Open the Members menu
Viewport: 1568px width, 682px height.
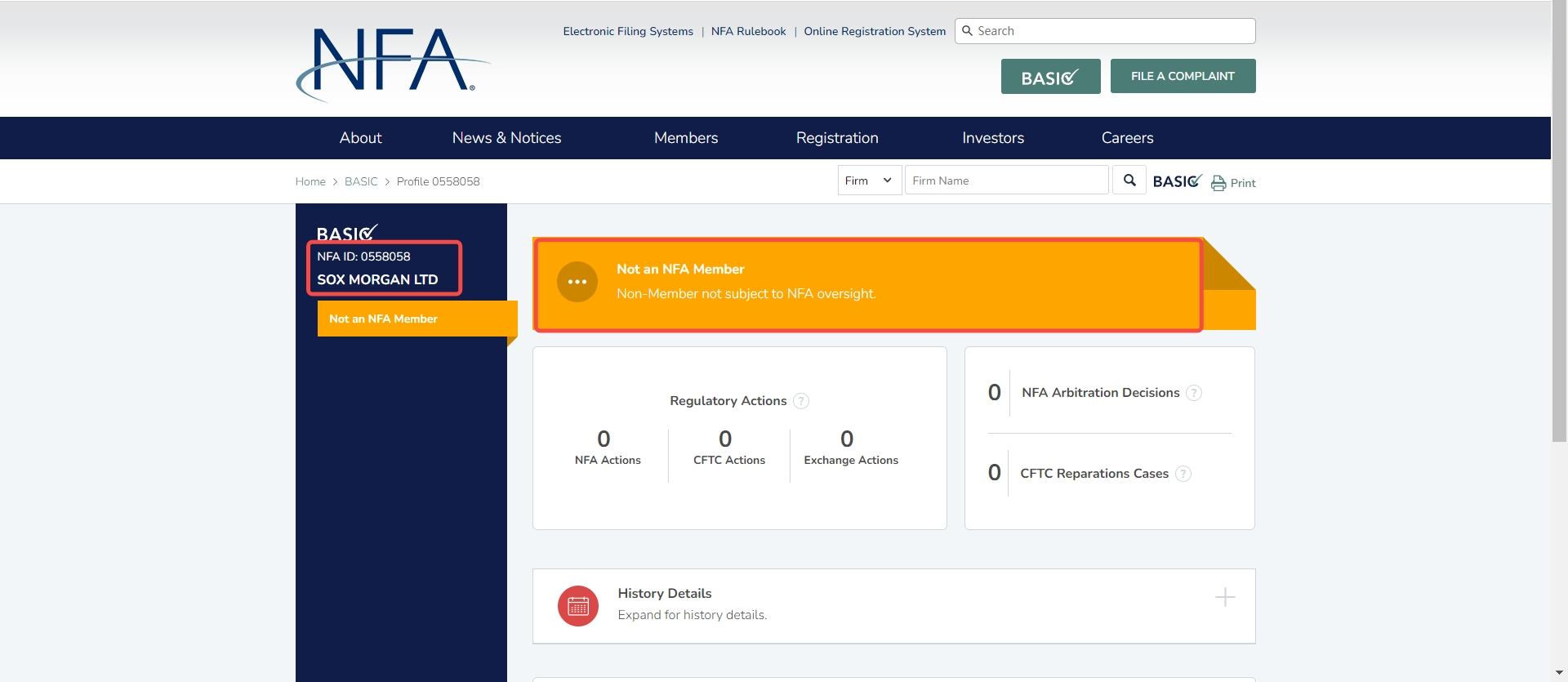click(686, 138)
